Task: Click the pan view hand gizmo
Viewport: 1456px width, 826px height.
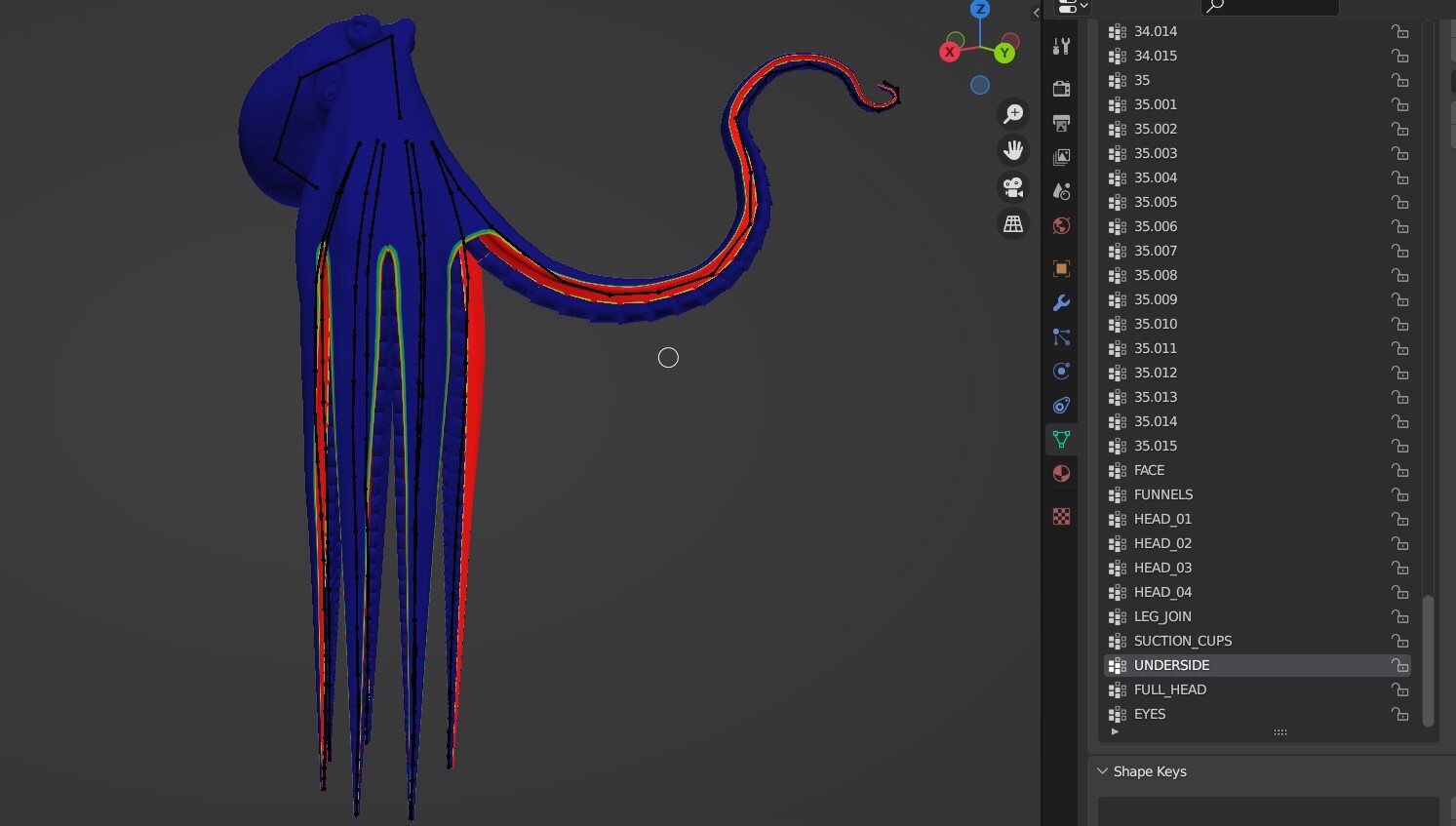Action: 1013,150
